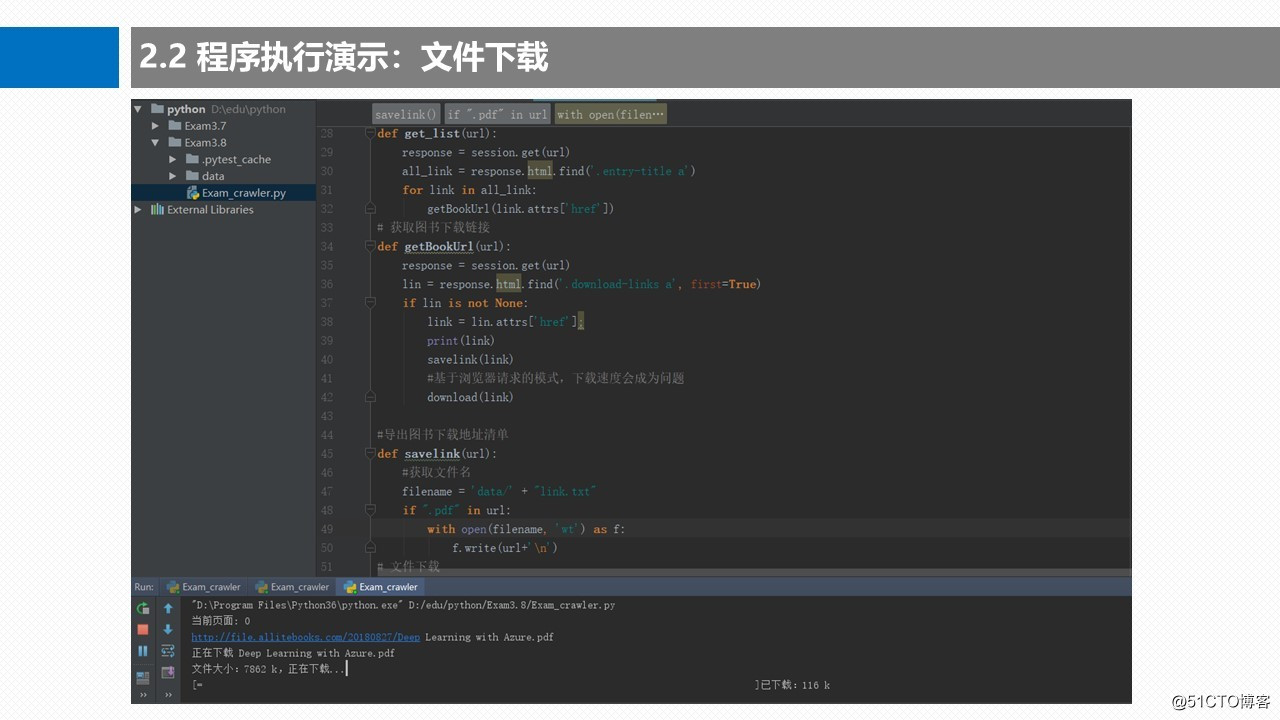Click the Exam3.8 folder icon

point(174,143)
